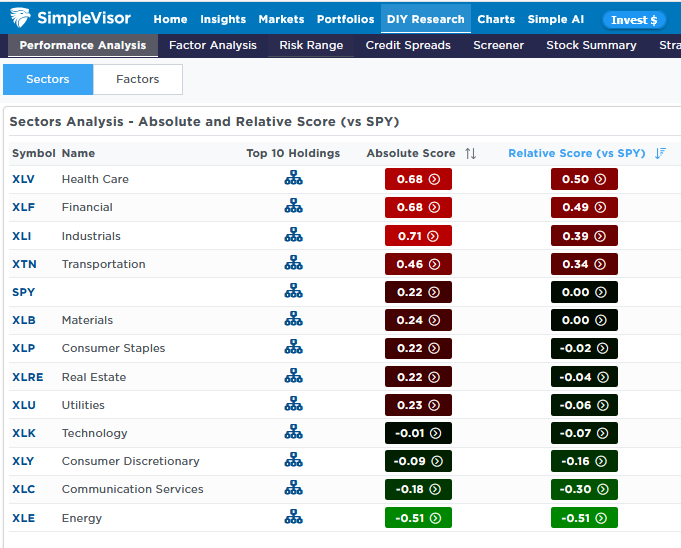This screenshot has width=681, height=548.
Task: Open Real Estate relative score -0.04 details
Action: tap(584, 377)
